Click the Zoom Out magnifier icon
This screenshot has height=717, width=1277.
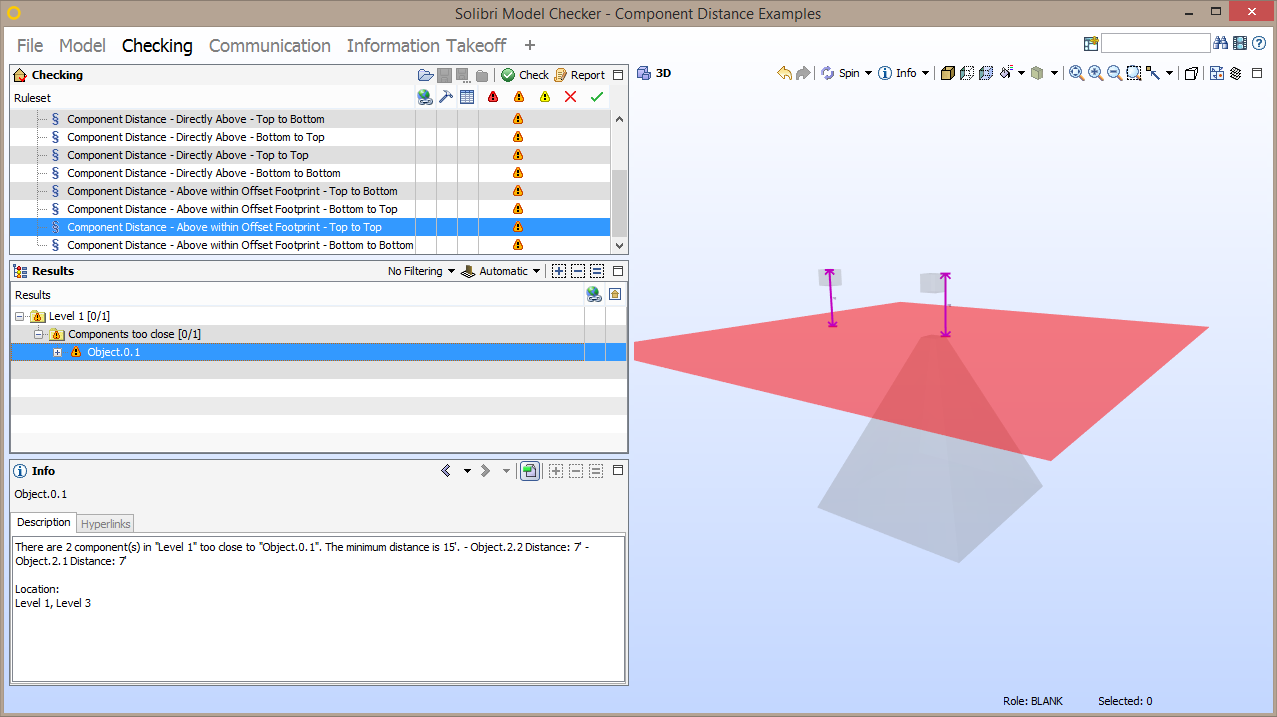1114,73
